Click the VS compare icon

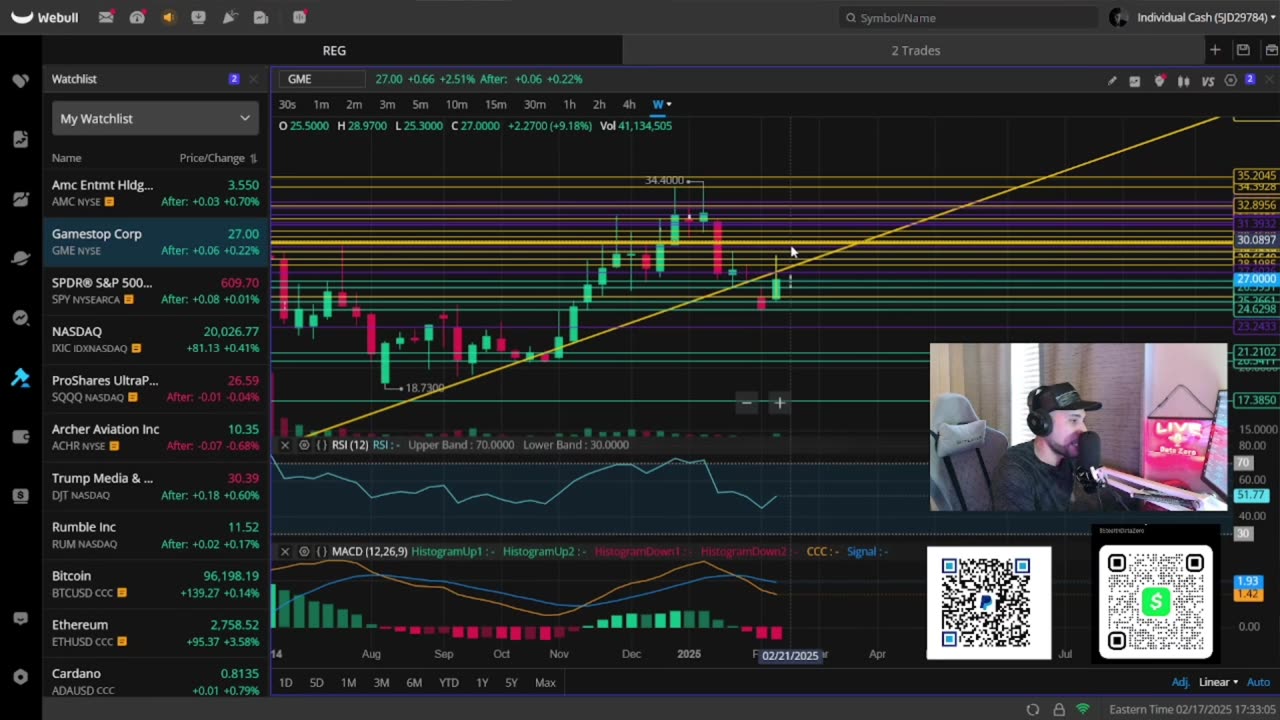click(1208, 81)
